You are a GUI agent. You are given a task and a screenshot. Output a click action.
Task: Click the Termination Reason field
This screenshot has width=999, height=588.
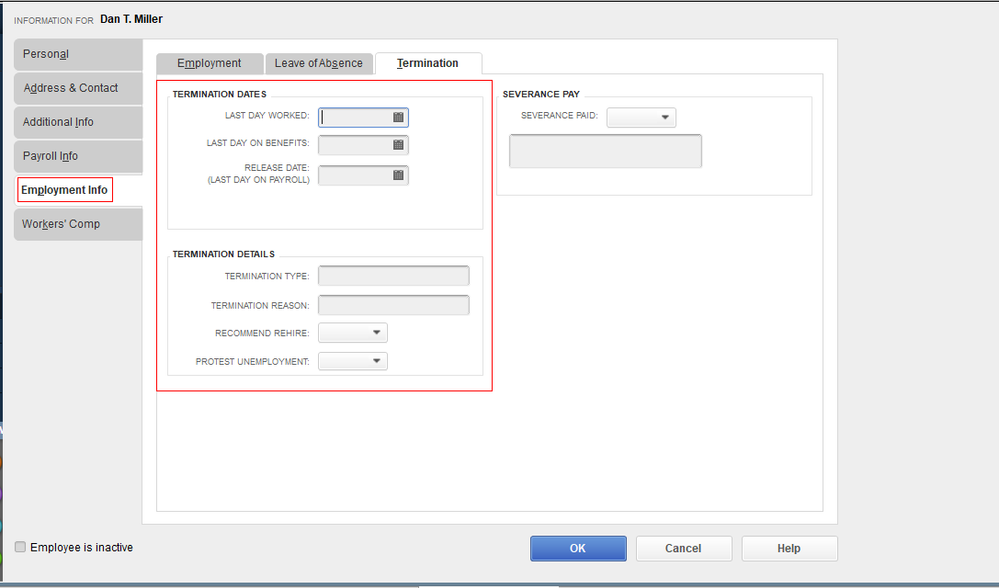[x=394, y=305]
